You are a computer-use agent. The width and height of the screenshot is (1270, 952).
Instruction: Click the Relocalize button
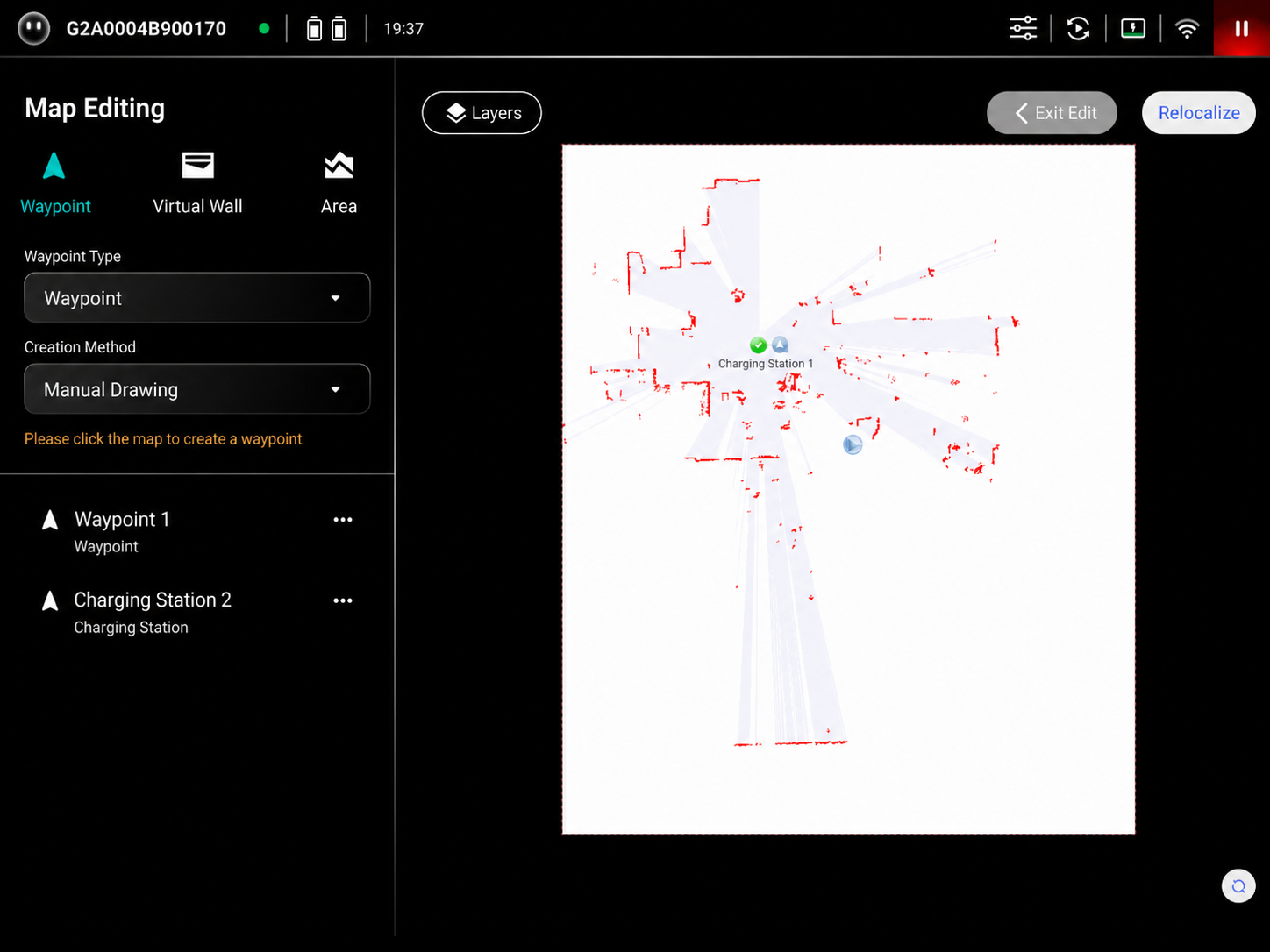point(1198,113)
